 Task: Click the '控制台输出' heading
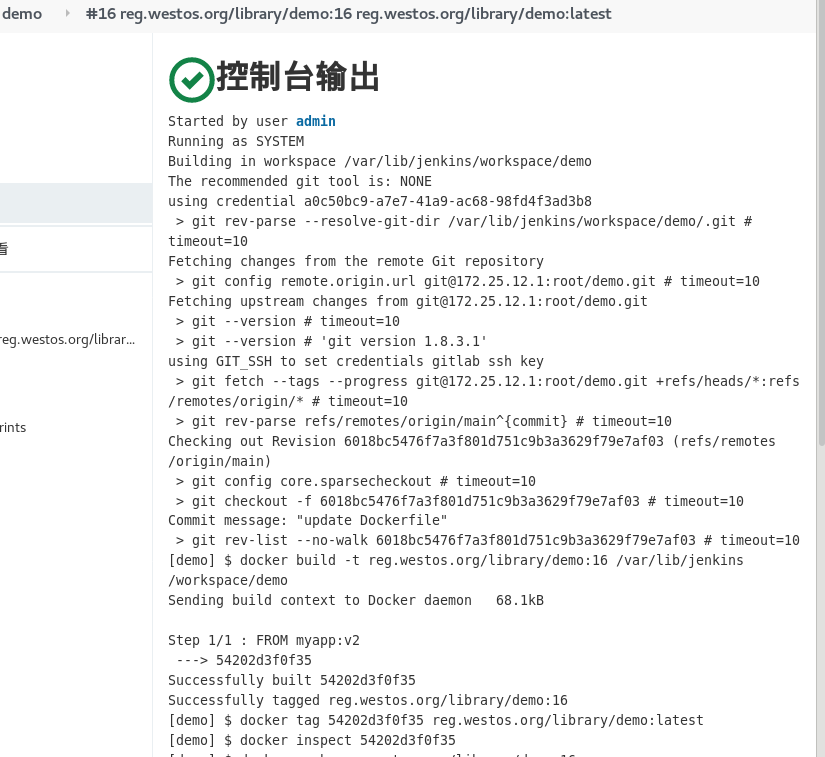pos(298,77)
